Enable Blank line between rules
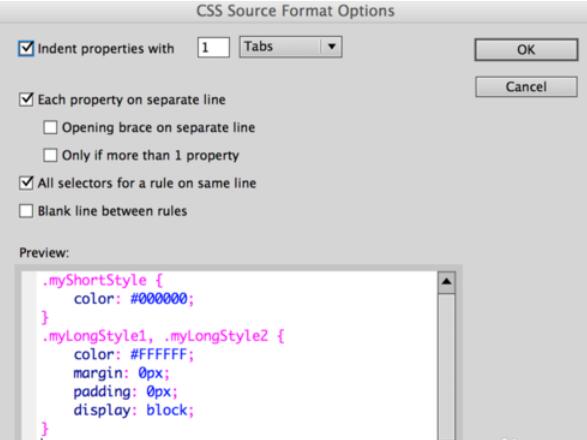 point(26,211)
